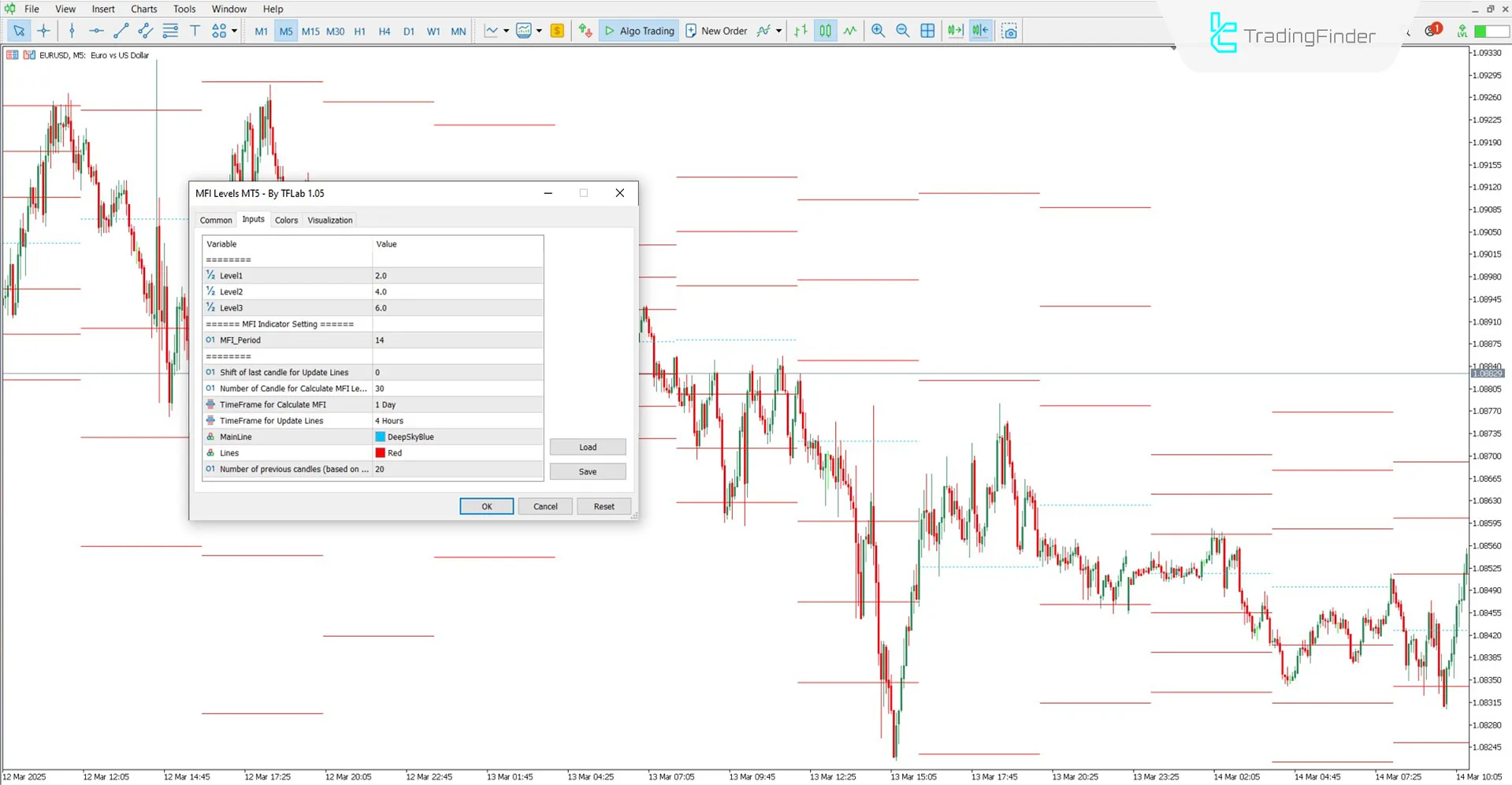Open the Charts menu

(x=143, y=9)
